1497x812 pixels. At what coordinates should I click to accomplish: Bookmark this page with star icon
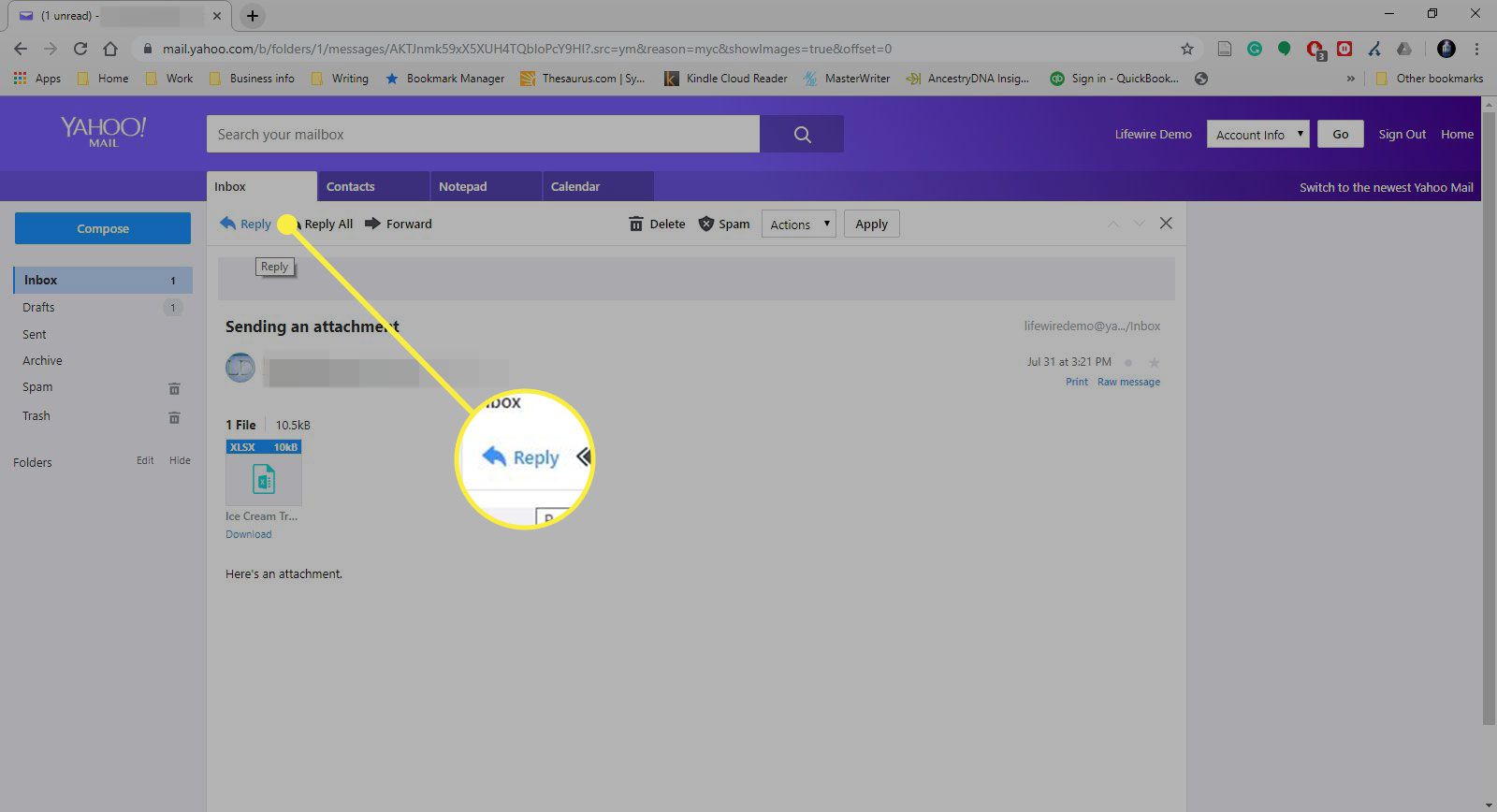click(x=1187, y=49)
